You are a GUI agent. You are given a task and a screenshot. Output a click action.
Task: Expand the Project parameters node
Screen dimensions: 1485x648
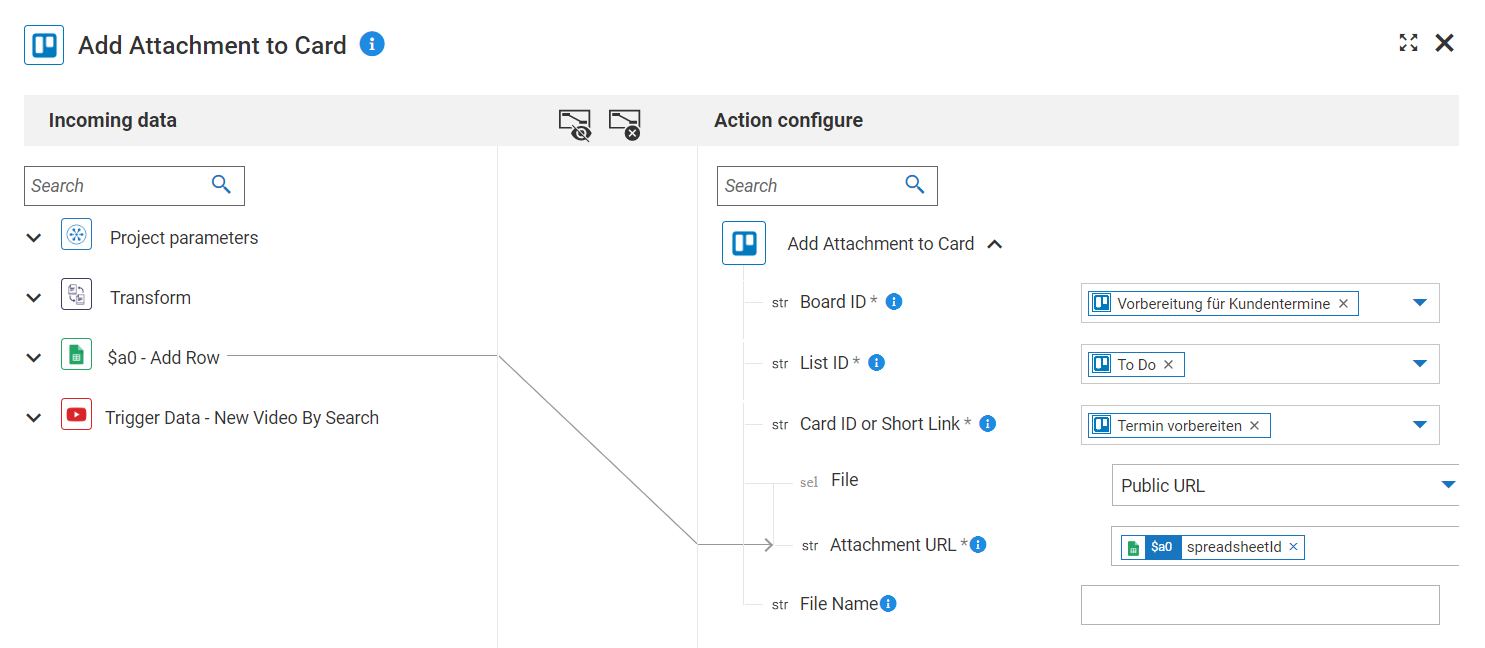coord(34,238)
